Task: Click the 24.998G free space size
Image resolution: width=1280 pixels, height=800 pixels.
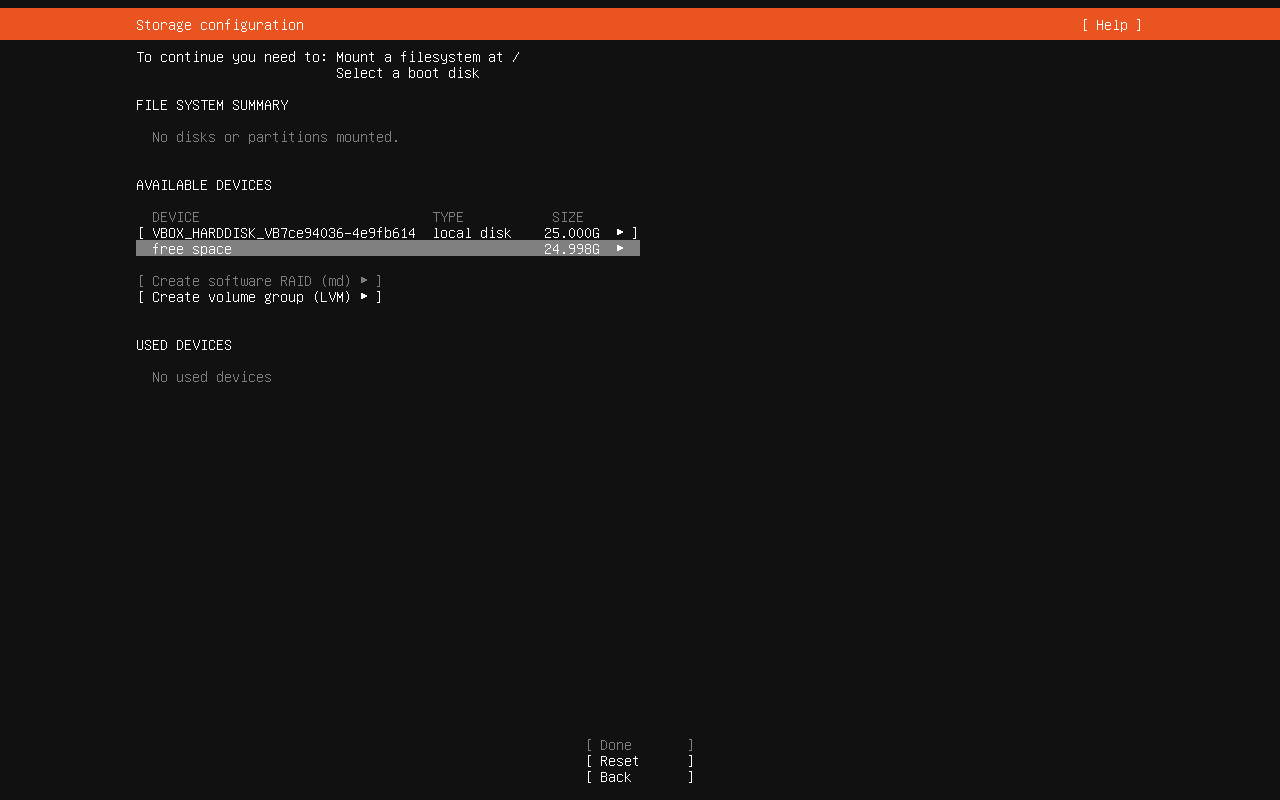Action: point(571,249)
